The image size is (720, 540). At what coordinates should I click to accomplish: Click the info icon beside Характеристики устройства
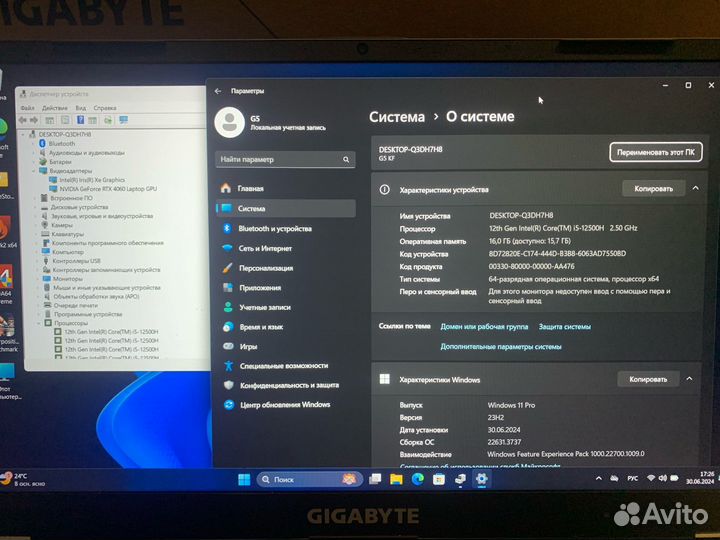(x=385, y=189)
